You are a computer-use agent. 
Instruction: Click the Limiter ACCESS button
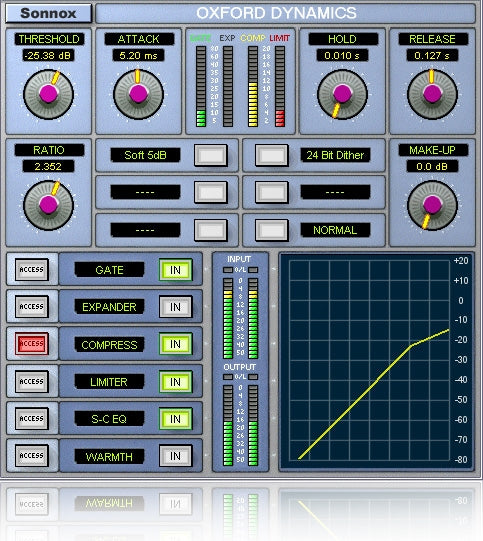click(x=31, y=381)
